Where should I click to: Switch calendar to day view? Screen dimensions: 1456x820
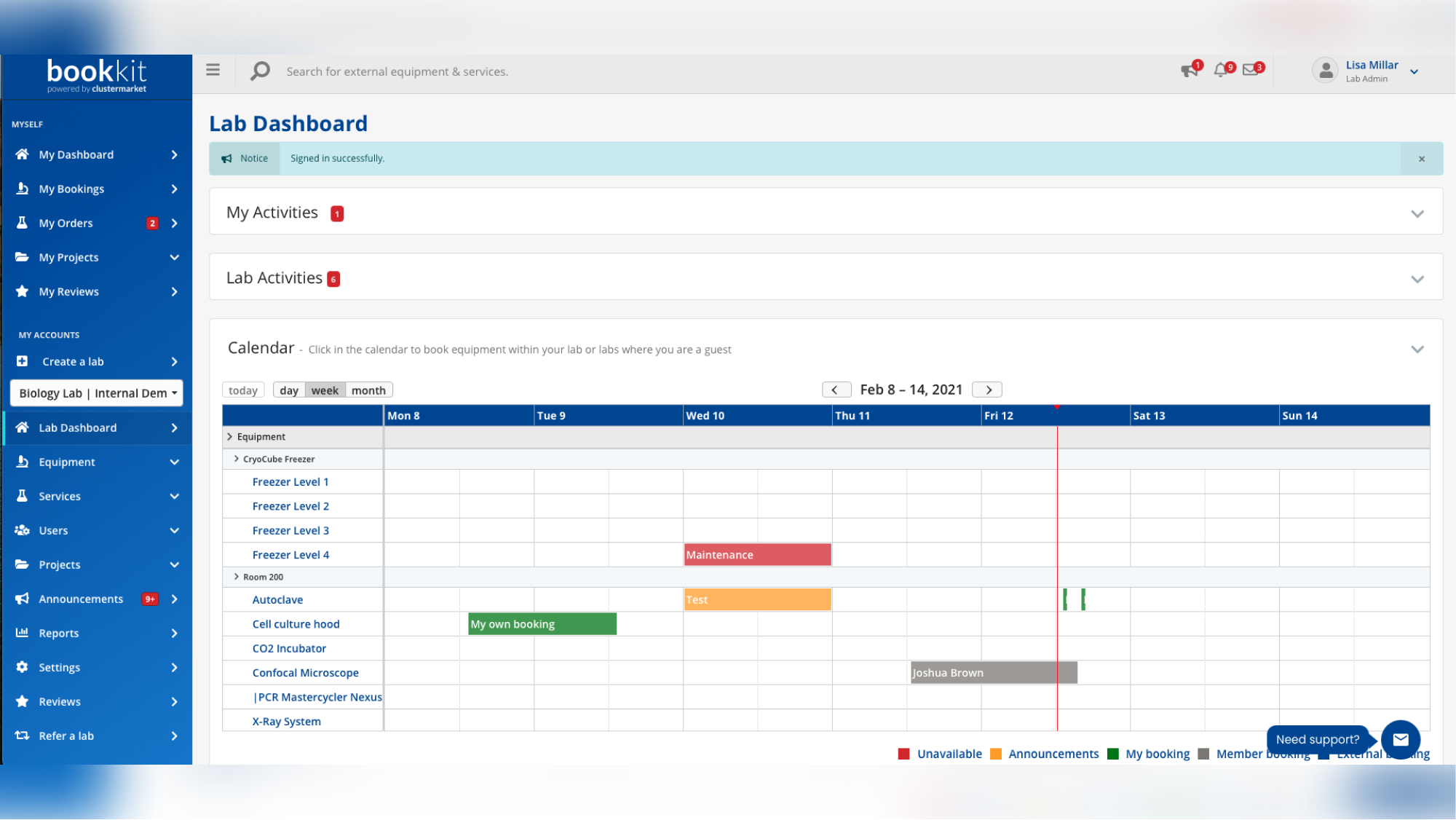[x=289, y=390]
